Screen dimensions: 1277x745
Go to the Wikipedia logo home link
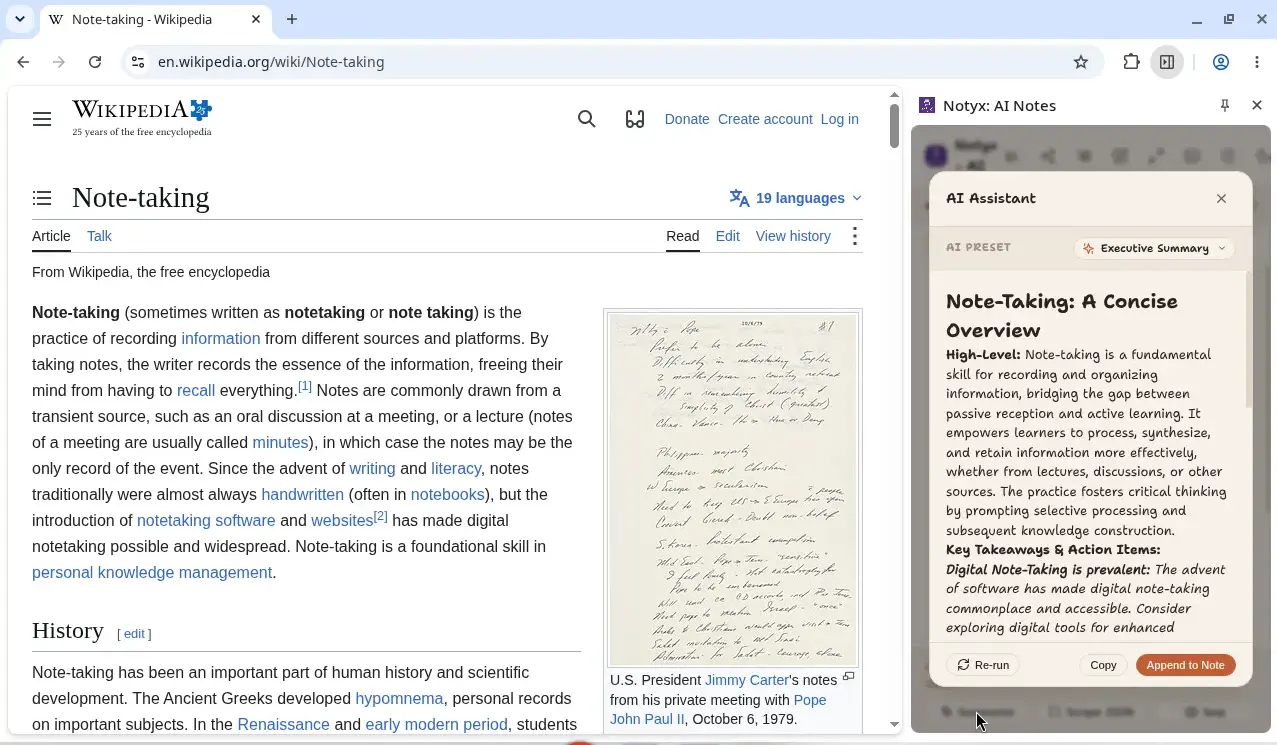click(x=142, y=118)
